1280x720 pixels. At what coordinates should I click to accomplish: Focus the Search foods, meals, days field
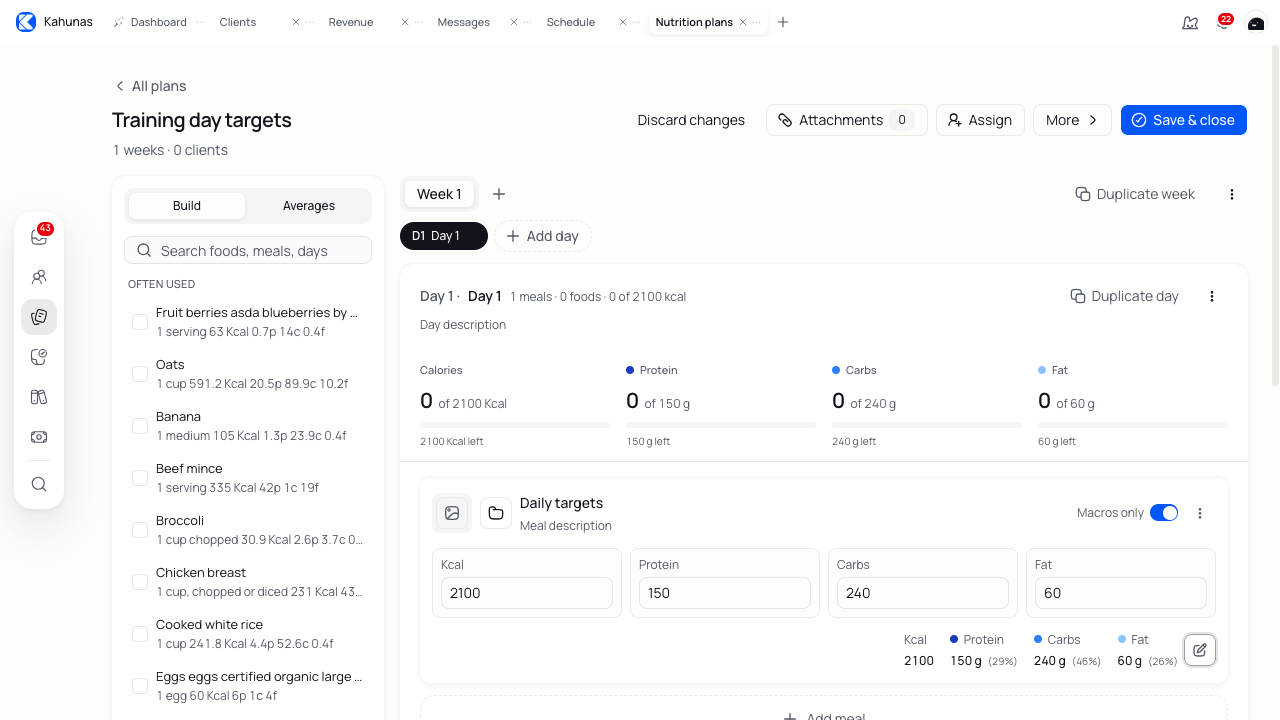248,251
